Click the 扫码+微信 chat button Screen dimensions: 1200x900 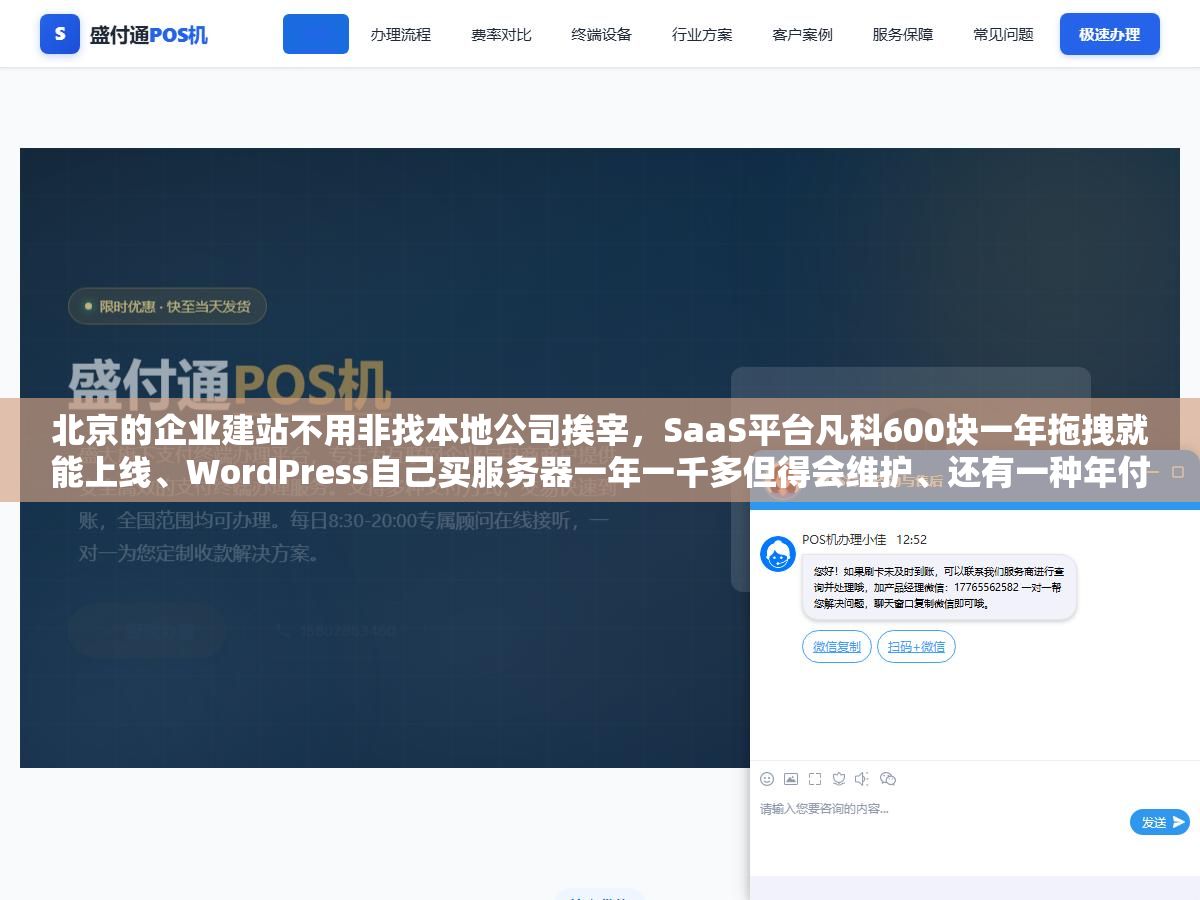click(916, 647)
